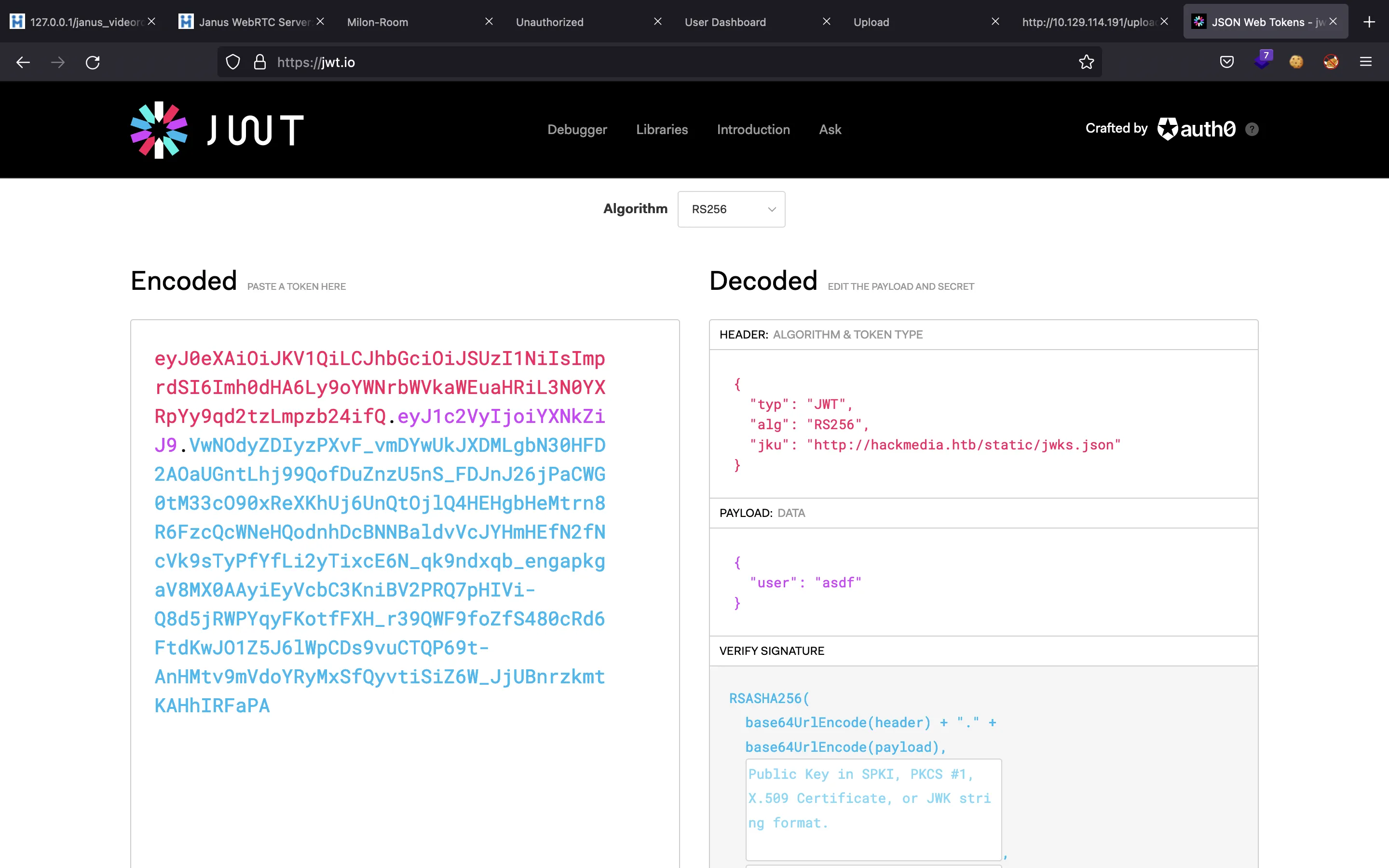Click inside the Encoded token text area
The width and height of the screenshot is (1389, 868).
click(x=405, y=594)
